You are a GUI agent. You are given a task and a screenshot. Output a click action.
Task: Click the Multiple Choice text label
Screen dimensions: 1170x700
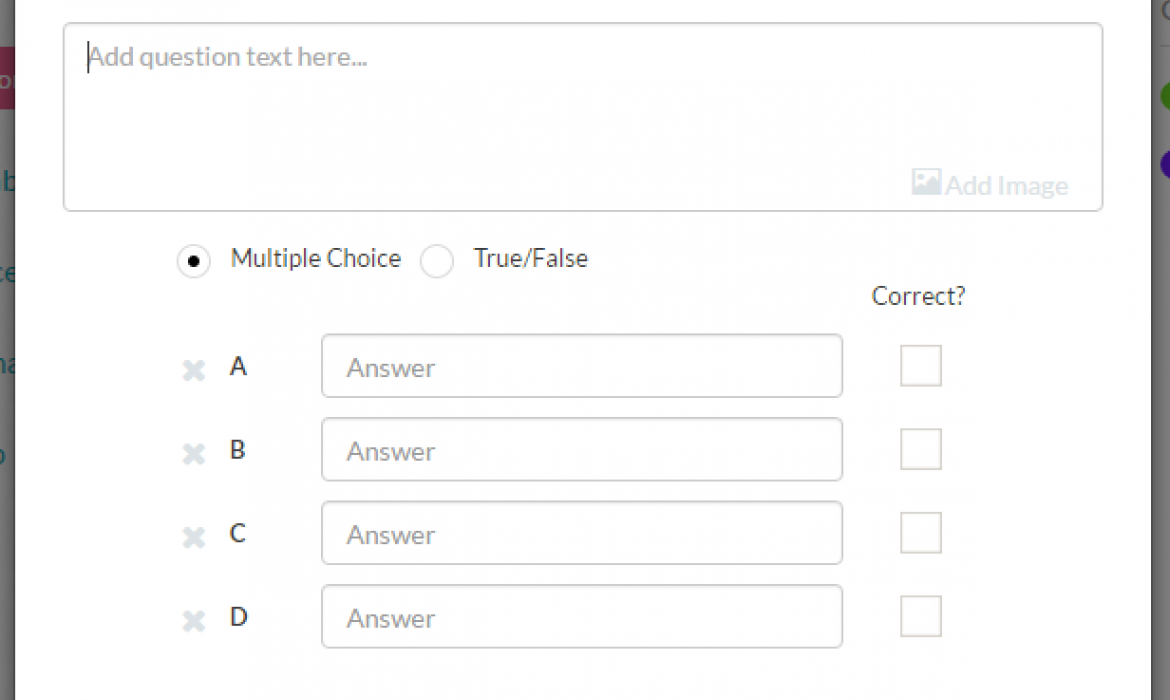point(315,259)
